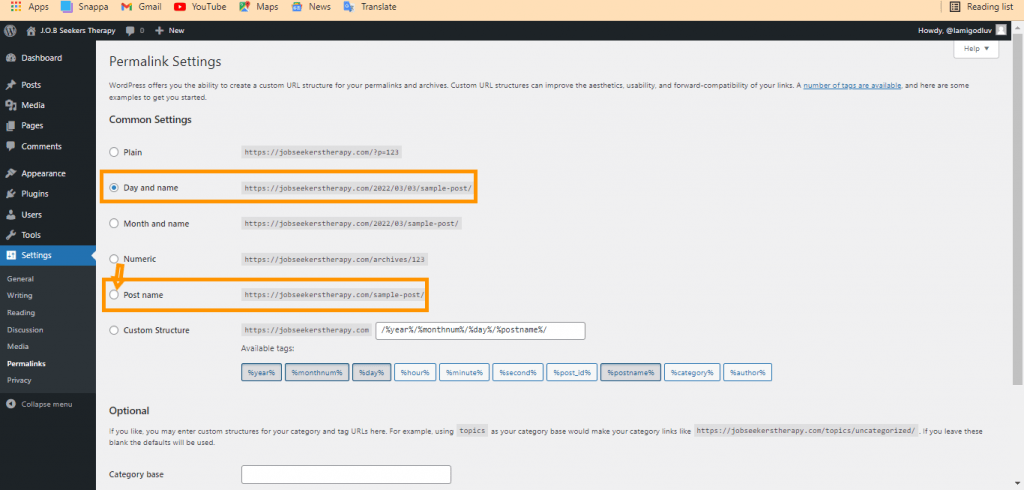Screen dimensions: 1024x490
Task: Click the Howdy username text in the admin bar
Action: (x=955, y=31)
